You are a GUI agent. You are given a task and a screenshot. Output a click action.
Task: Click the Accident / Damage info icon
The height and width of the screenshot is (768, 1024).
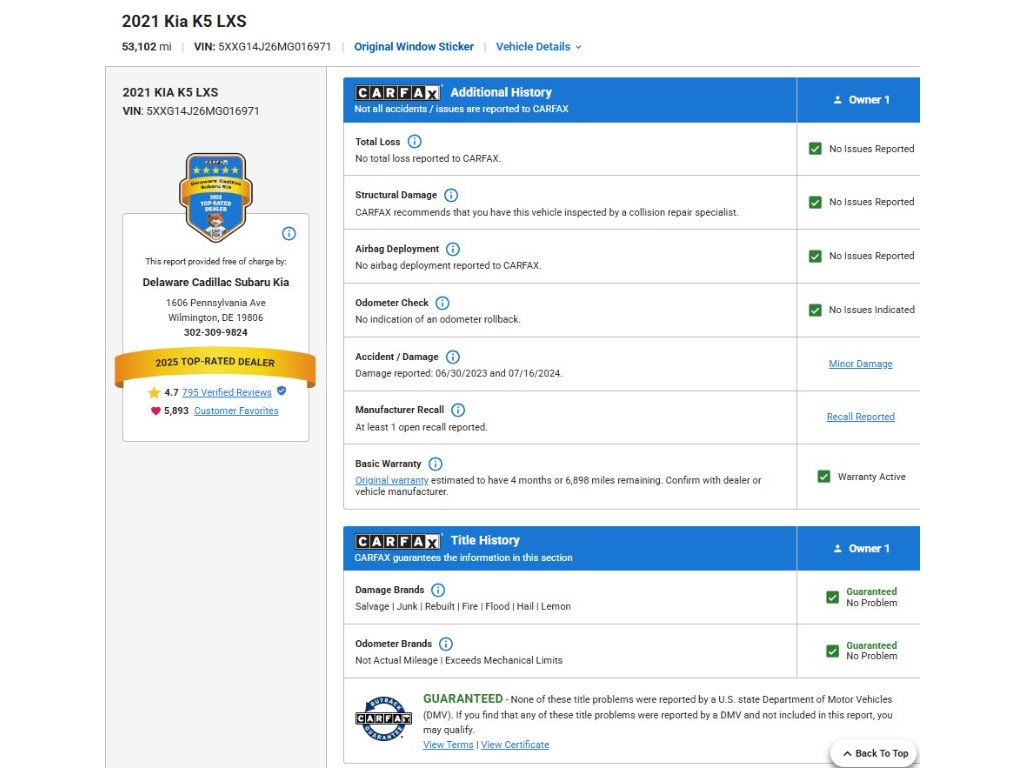click(x=453, y=357)
